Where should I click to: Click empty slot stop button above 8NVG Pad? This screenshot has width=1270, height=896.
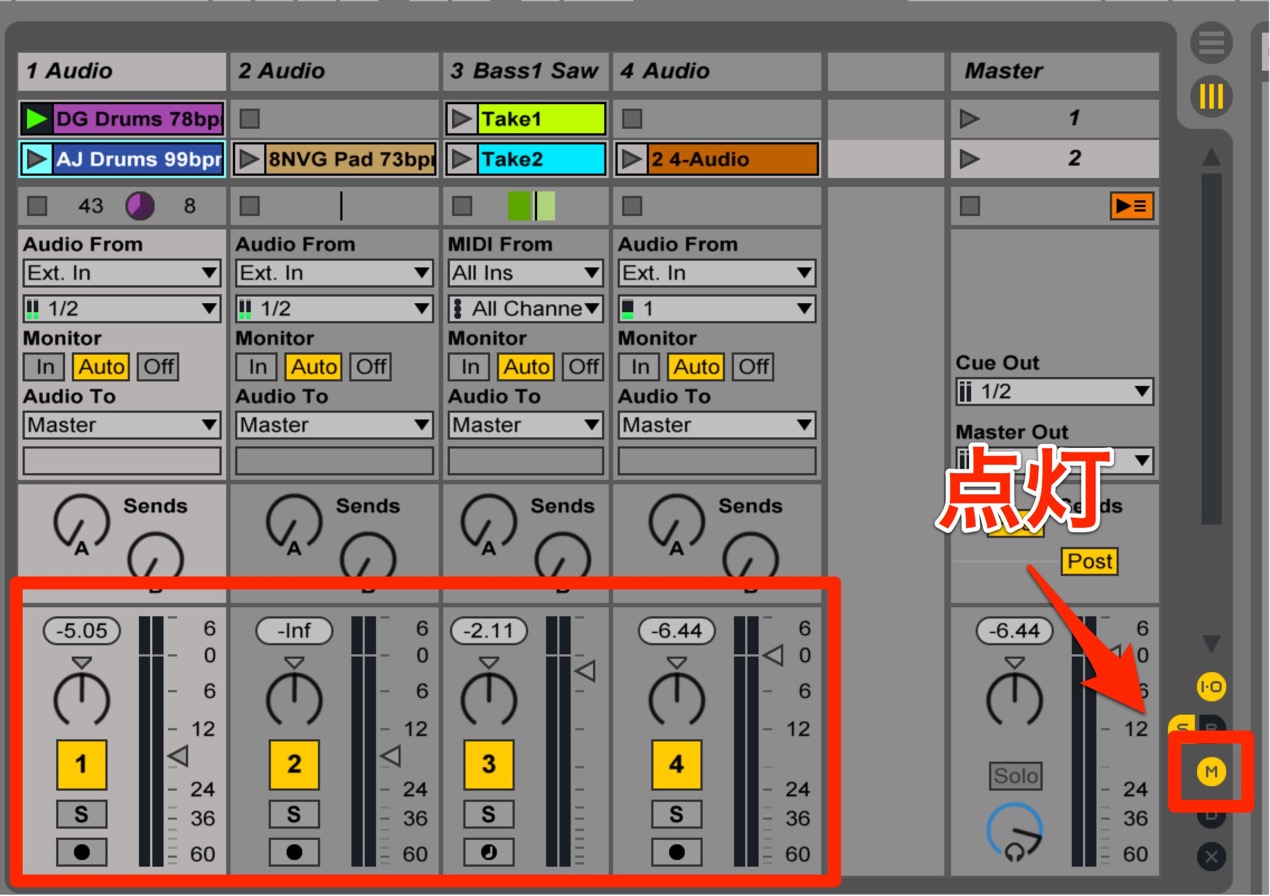coord(250,119)
